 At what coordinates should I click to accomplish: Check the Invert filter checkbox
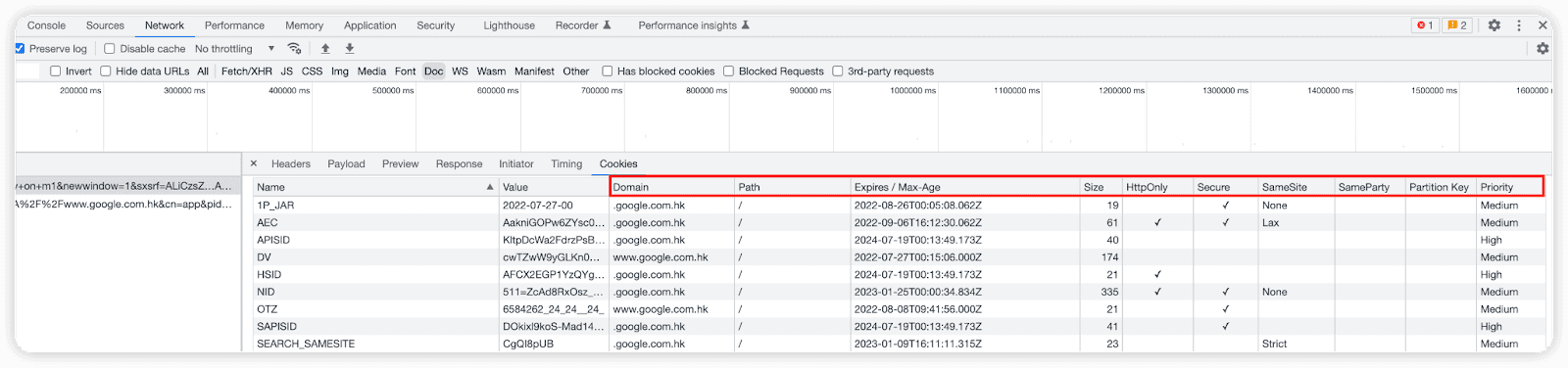(x=56, y=70)
